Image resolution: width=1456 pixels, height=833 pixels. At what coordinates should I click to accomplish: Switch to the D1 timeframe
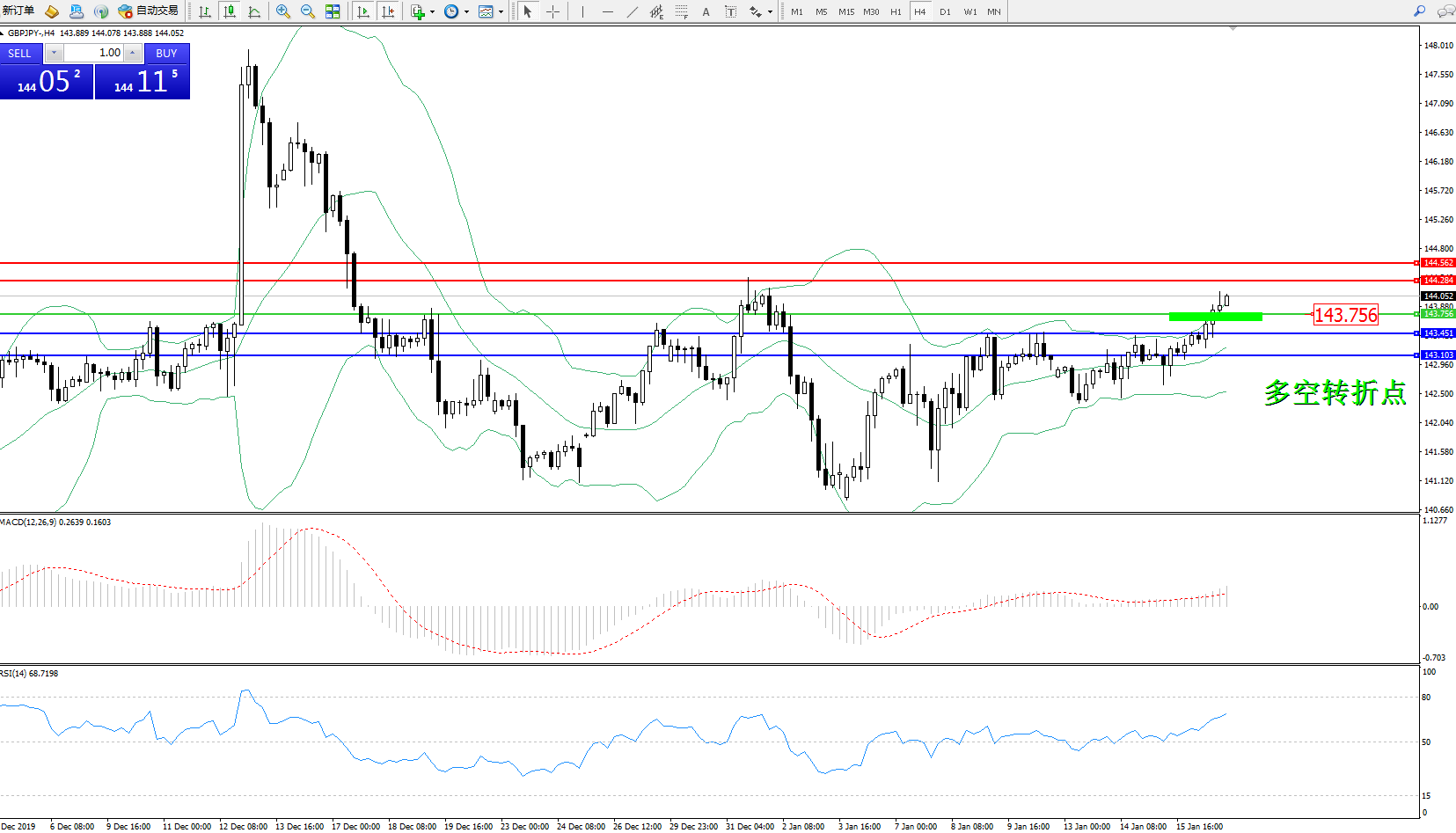click(945, 11)
